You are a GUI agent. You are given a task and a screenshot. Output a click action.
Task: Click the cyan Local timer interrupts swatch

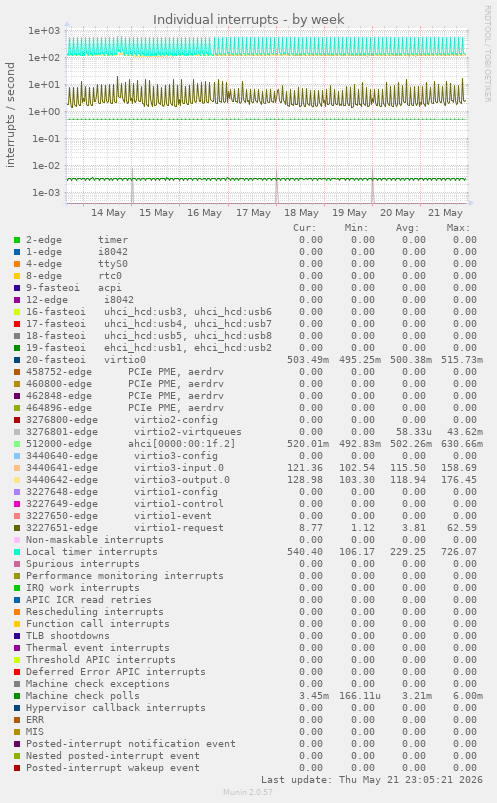17,552
